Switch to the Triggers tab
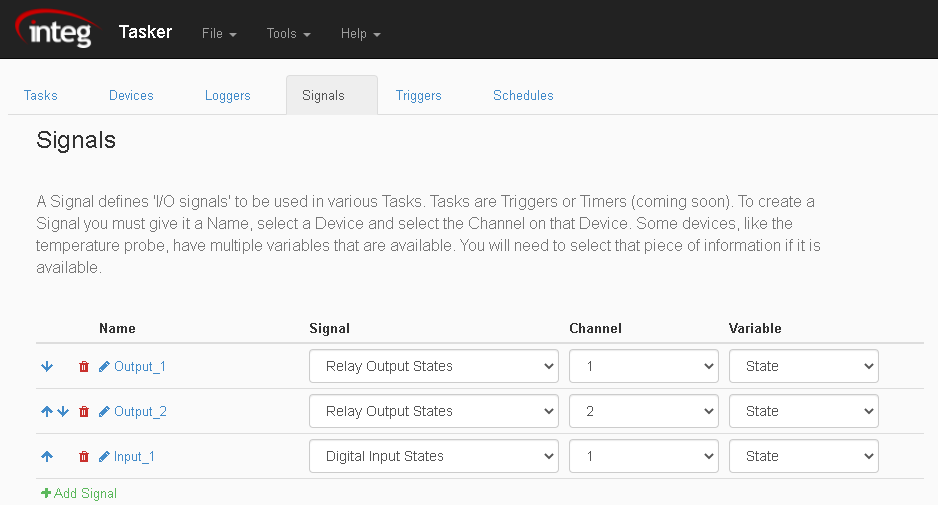The height and width of the screenshot is (505, 938). [418, 95]
